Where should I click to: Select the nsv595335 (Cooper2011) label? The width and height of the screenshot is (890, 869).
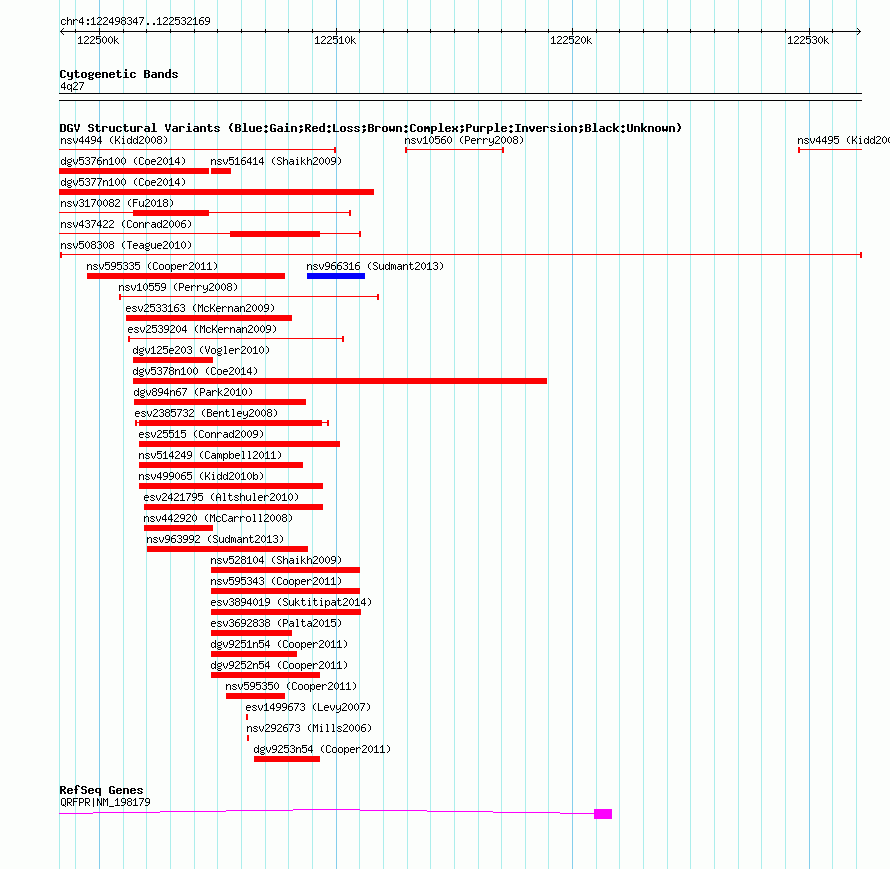[x=152, y=266]
